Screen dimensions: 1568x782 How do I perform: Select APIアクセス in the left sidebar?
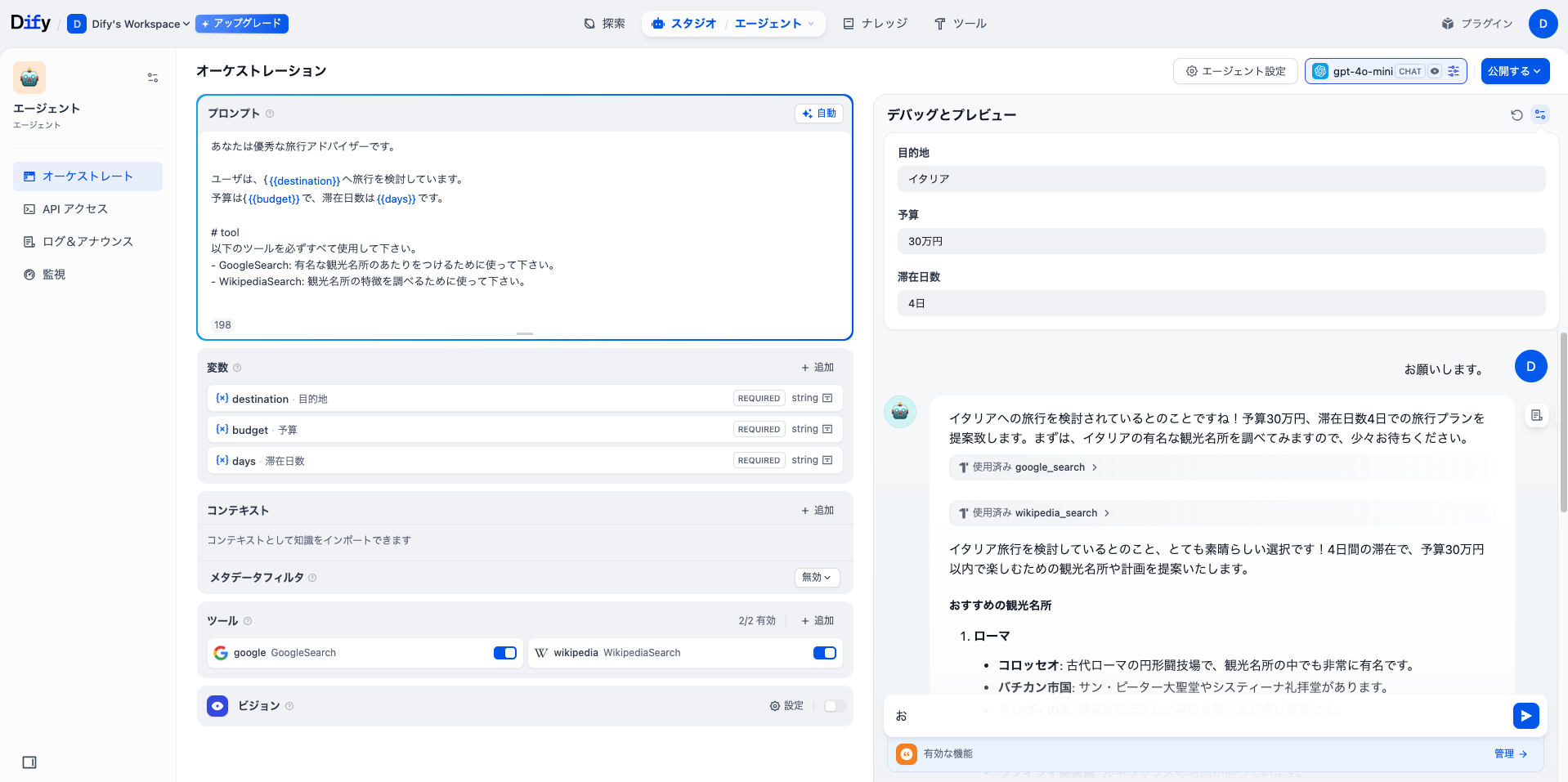(x=74, y=208)
